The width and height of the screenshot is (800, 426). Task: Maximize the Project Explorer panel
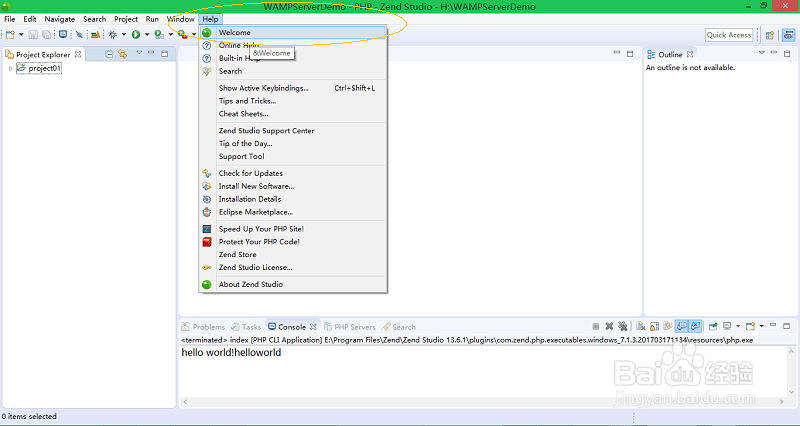coord(164,54)
